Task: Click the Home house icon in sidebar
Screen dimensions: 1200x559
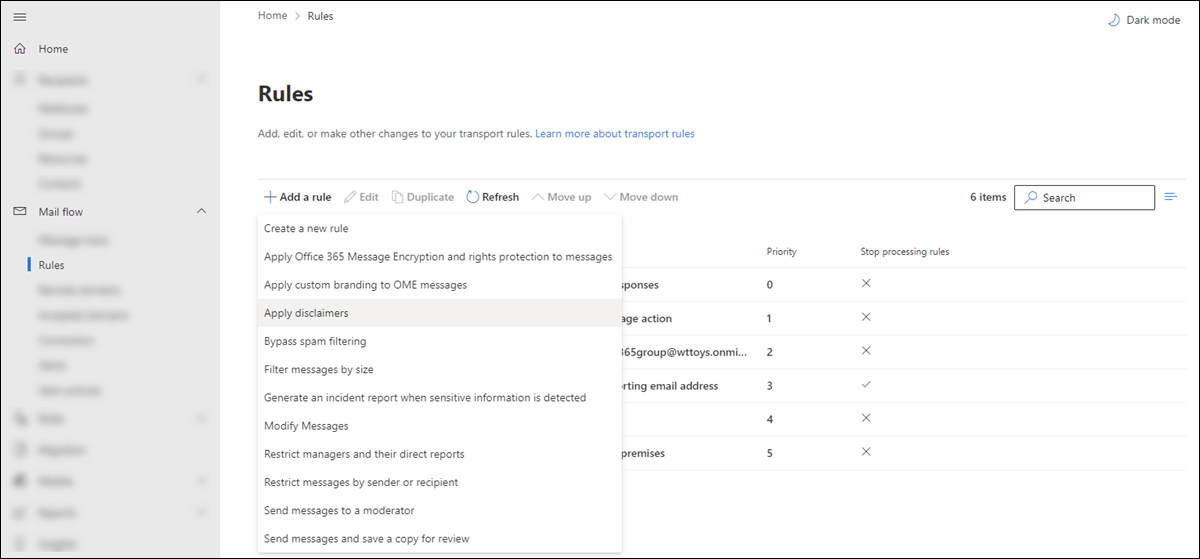Action: coord(20,49)
